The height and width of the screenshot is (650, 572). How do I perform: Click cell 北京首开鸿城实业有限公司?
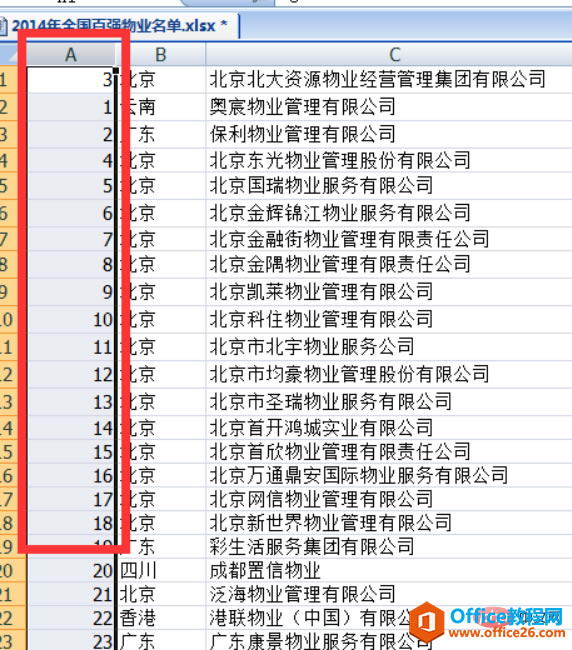[x=389, y=428]
